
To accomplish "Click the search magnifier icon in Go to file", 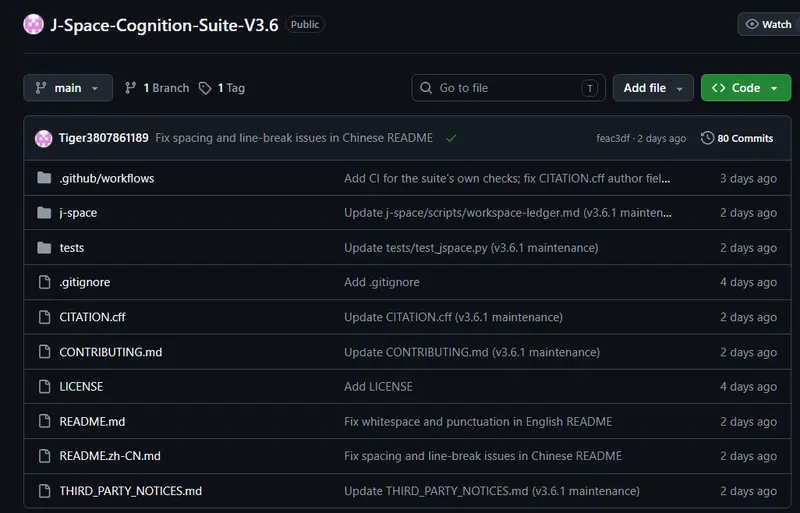I will point(426,88).
